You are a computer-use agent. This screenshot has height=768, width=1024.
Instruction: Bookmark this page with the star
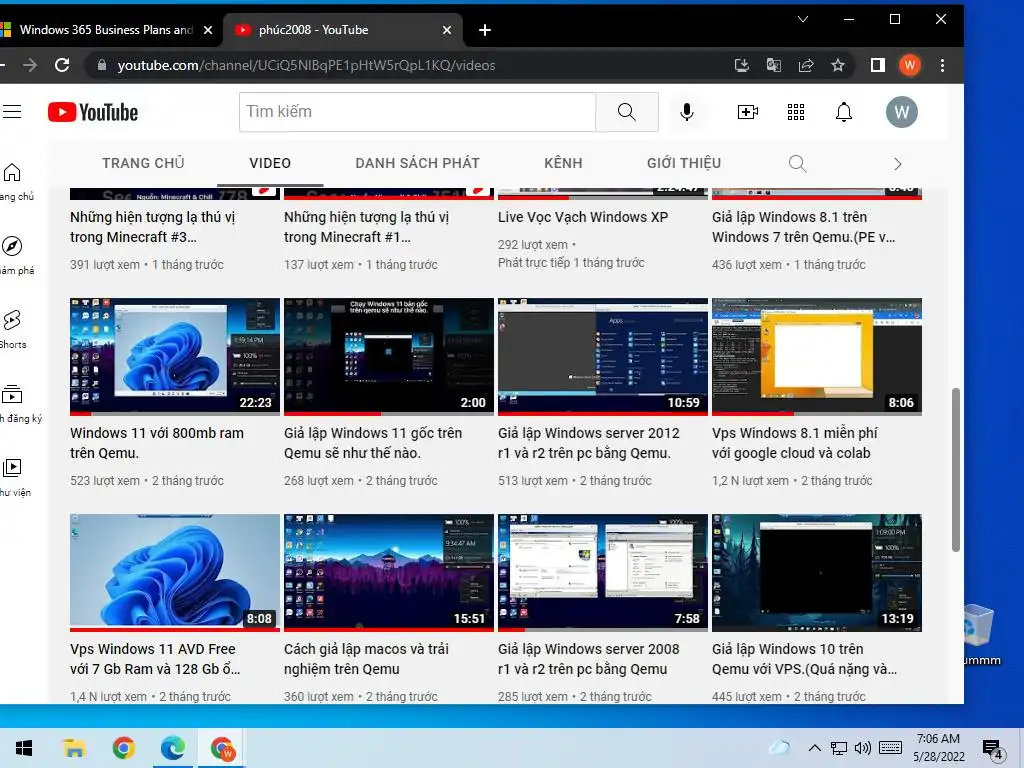pos(837,65)
